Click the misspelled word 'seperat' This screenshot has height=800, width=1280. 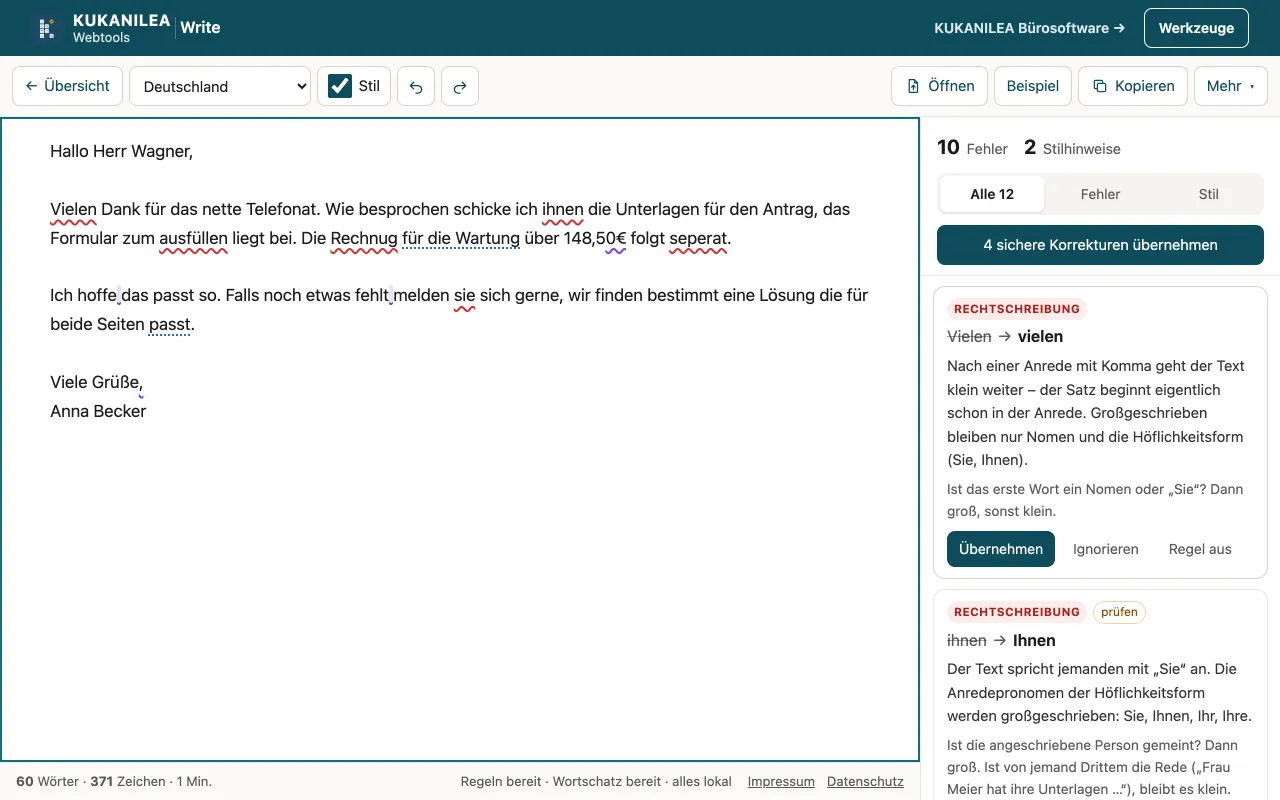click(698, 239)
